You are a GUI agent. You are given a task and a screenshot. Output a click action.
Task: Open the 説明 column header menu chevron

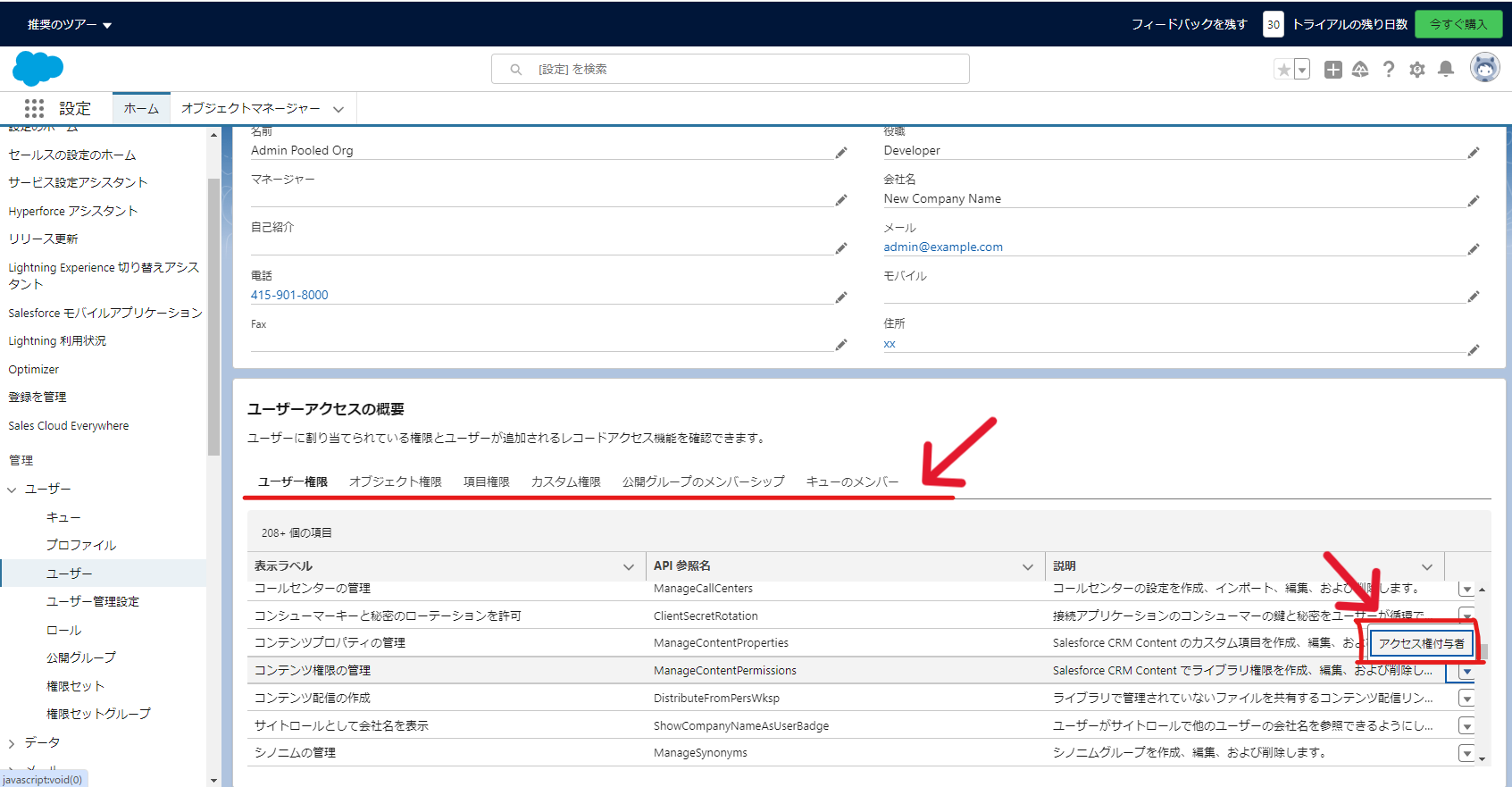[1427, 566]
